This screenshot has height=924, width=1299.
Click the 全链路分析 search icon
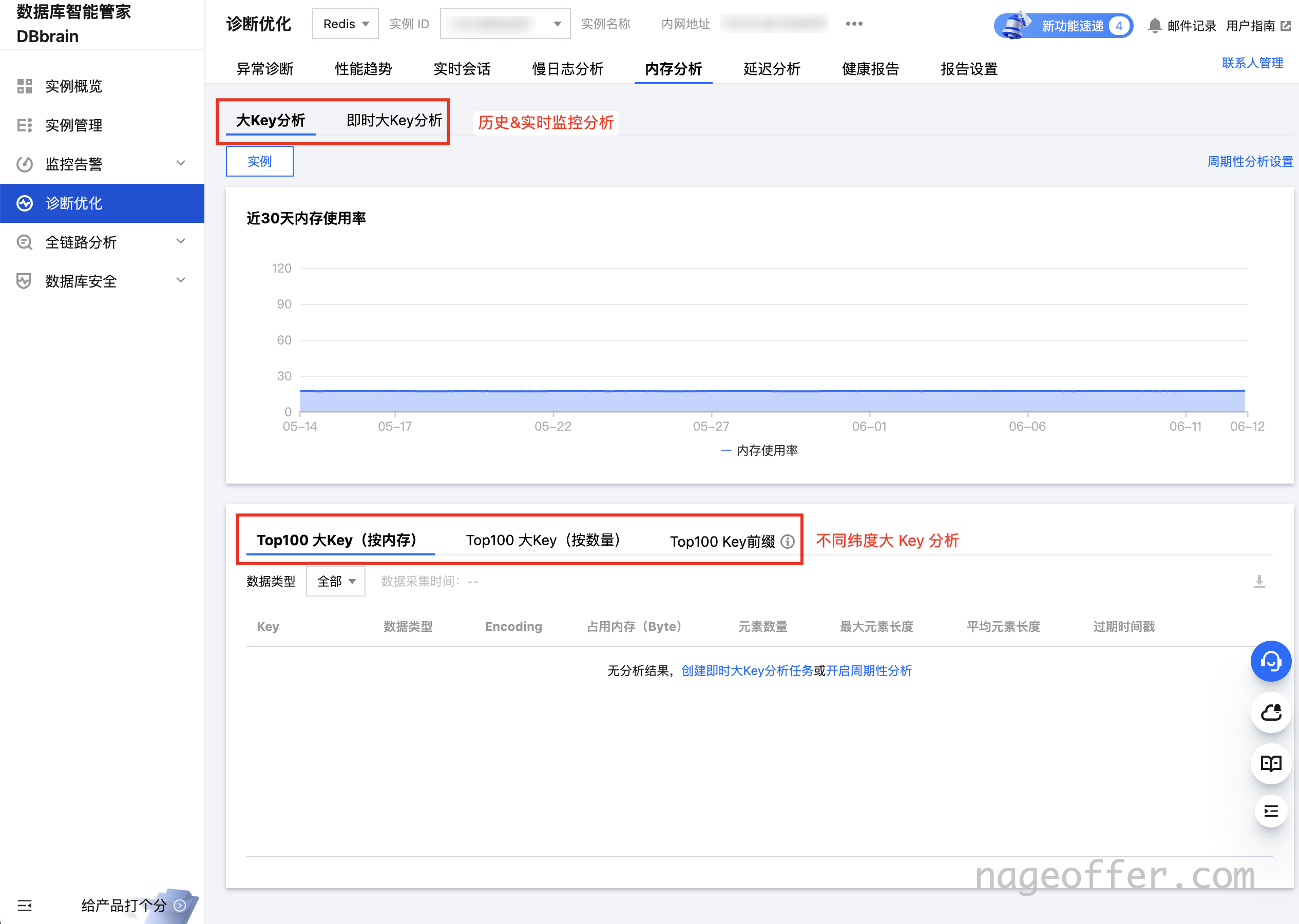25,242
